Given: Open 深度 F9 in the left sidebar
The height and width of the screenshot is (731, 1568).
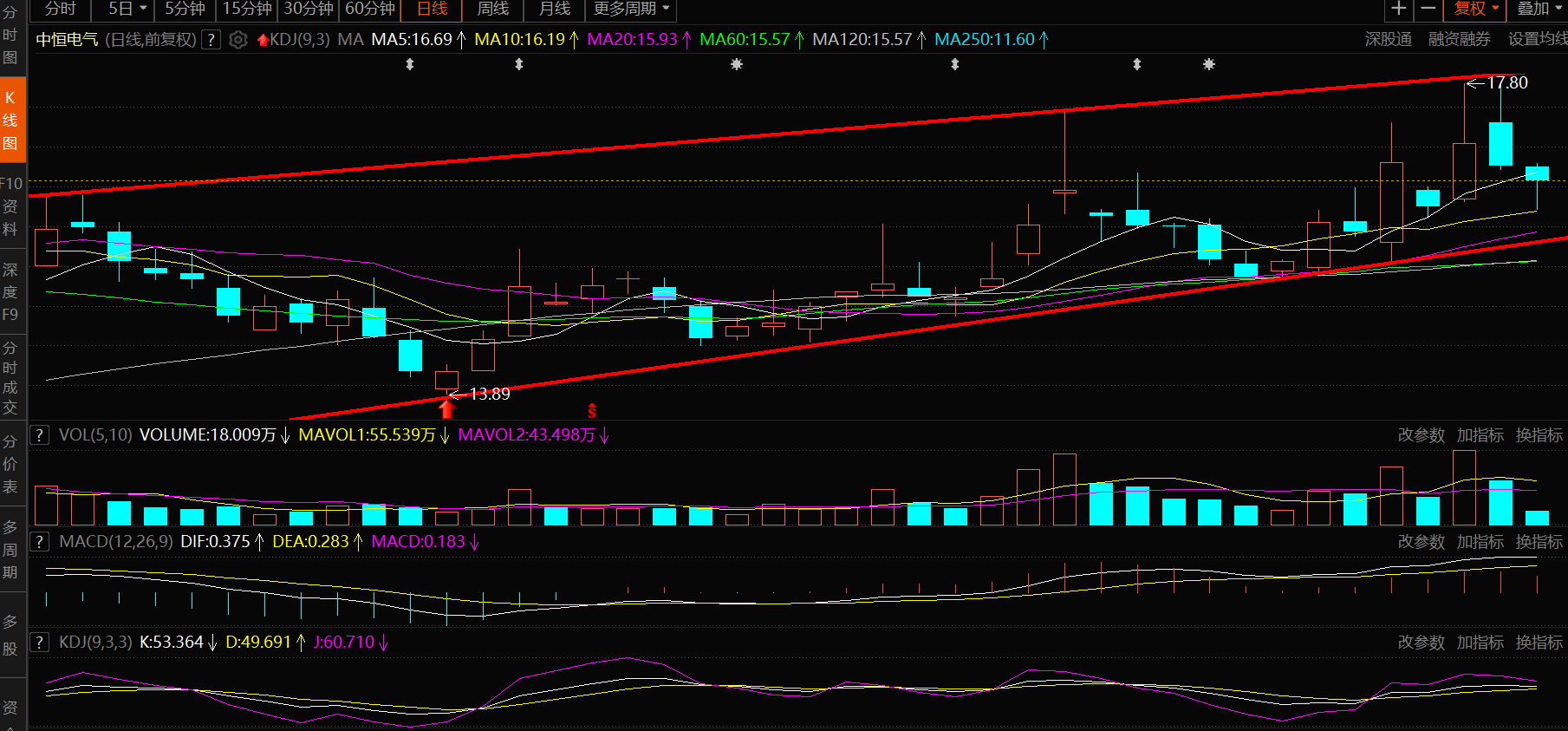Looking at the screenshot, I should point(10,292).
